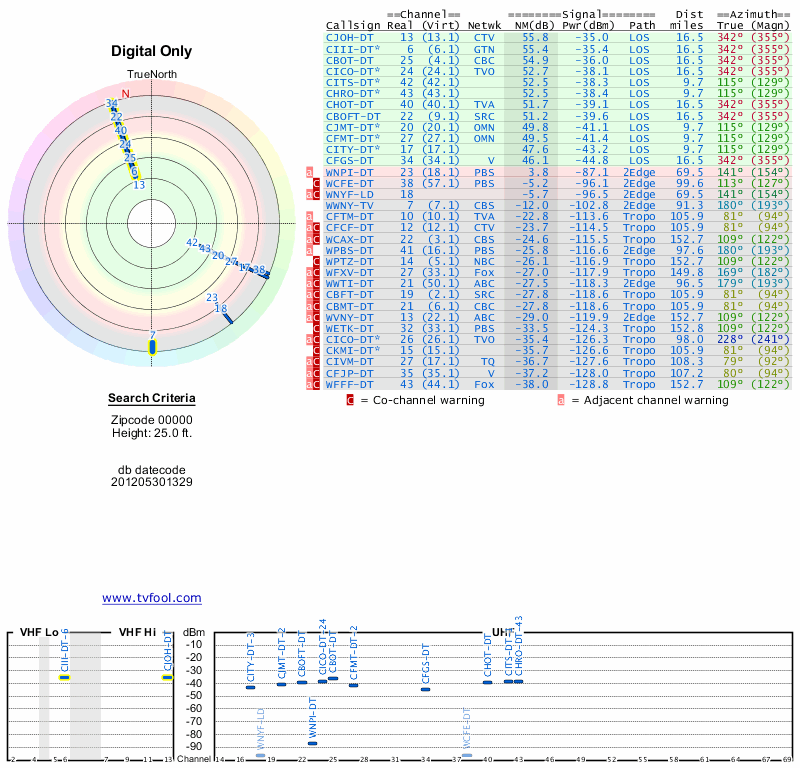Click the CJOH-DT callsign in the table
The height and width of the screenshot is (768, 800).
350,37
